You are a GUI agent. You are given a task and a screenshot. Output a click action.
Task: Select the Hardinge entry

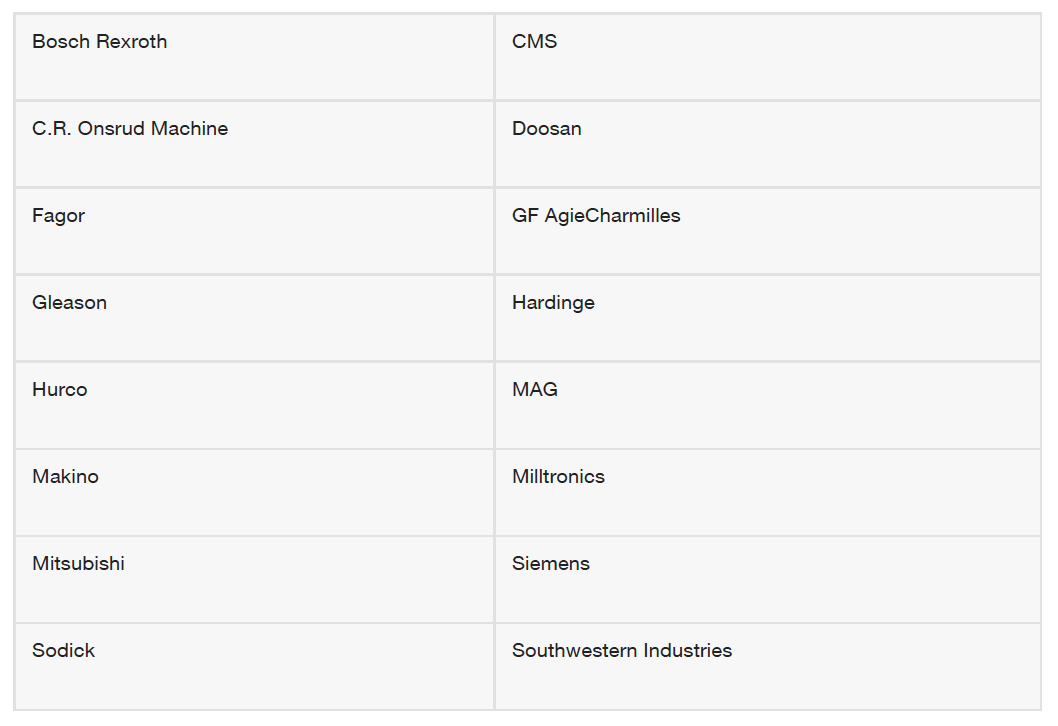click(768, 318)
